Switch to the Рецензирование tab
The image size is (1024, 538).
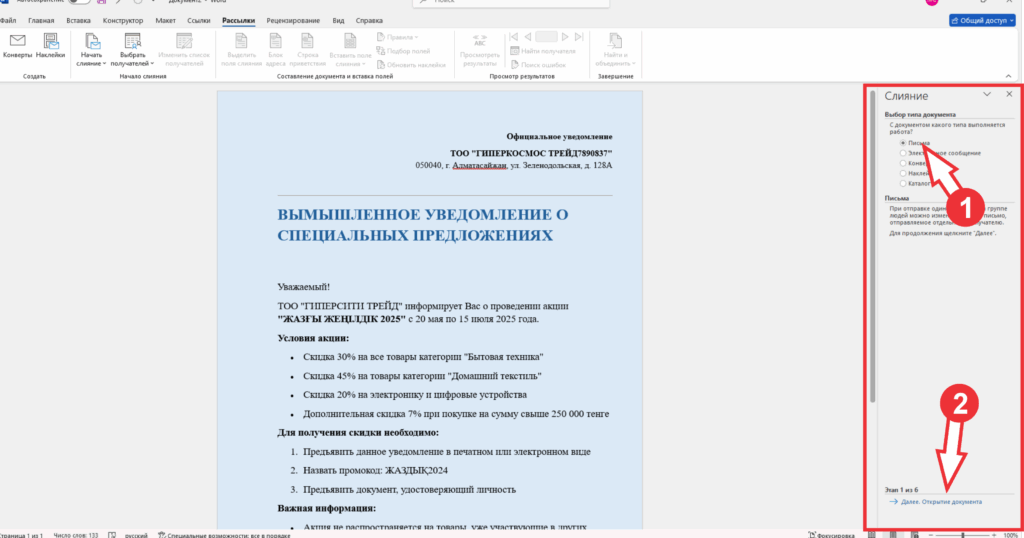click(293, 20)
